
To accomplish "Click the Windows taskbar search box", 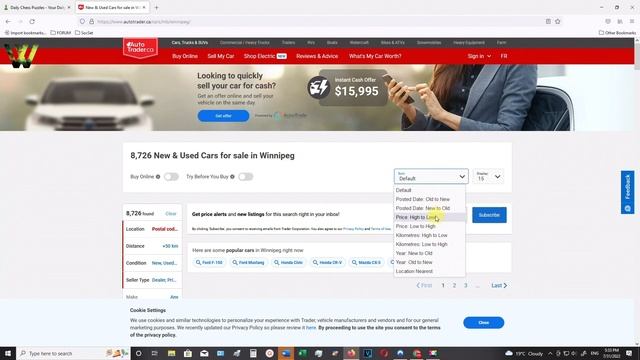I will pyautogui.click(x=73, y=353).
